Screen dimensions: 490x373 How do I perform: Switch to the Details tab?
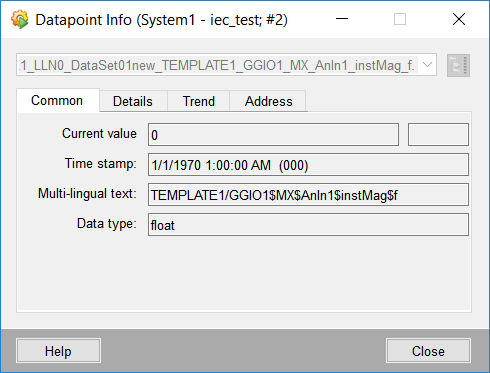[133, 101]
